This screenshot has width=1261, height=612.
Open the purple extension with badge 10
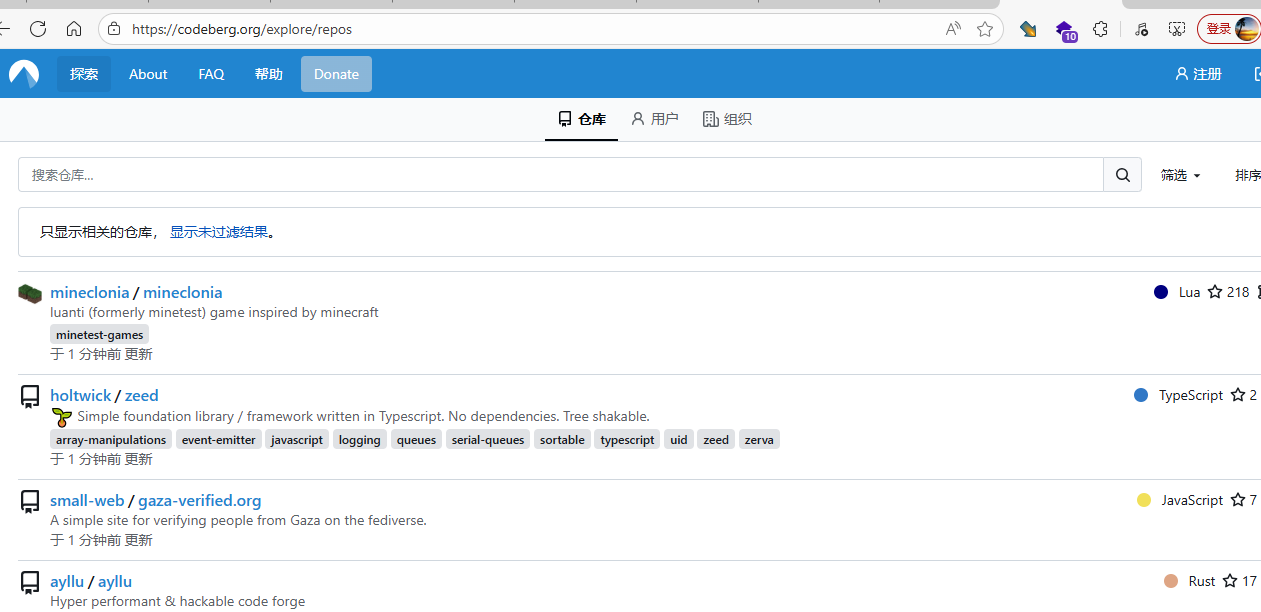click(x=1065, y=30)
